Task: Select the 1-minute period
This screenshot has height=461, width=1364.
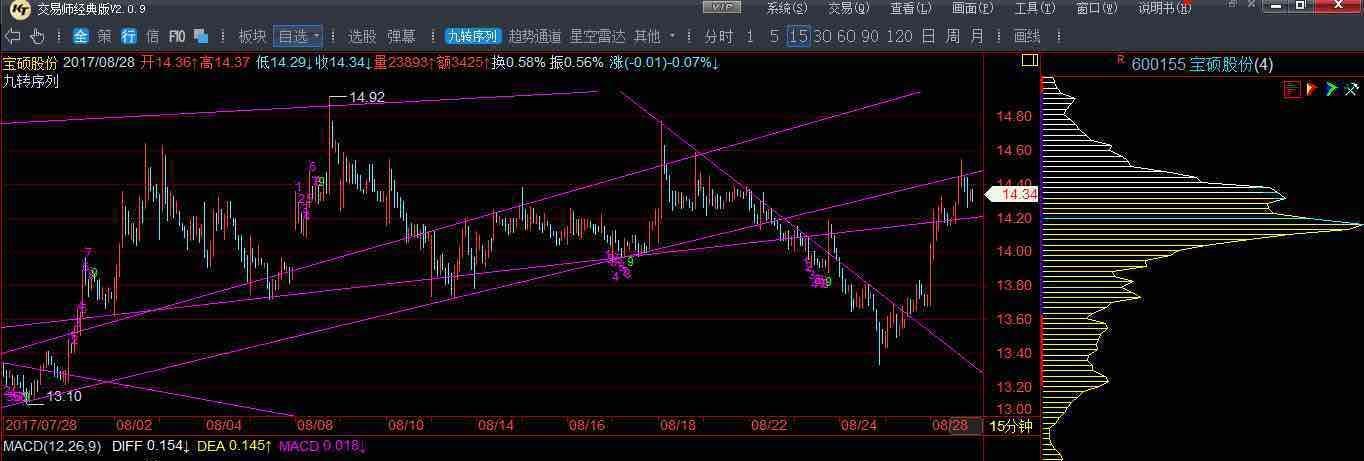Action: (x=751, y=36)
